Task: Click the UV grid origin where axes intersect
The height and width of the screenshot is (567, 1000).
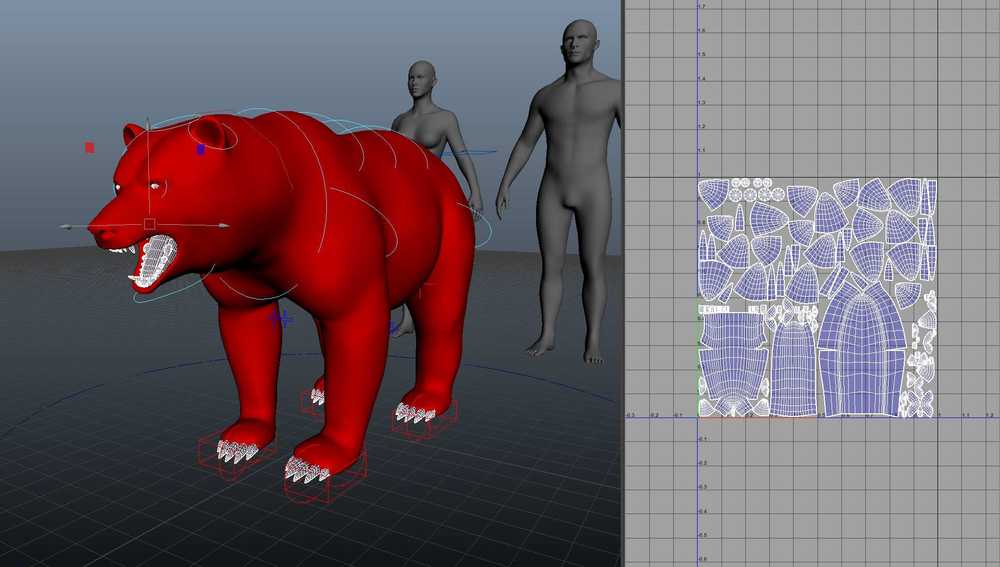Action: pyautogui.click(x=697, y=417)
